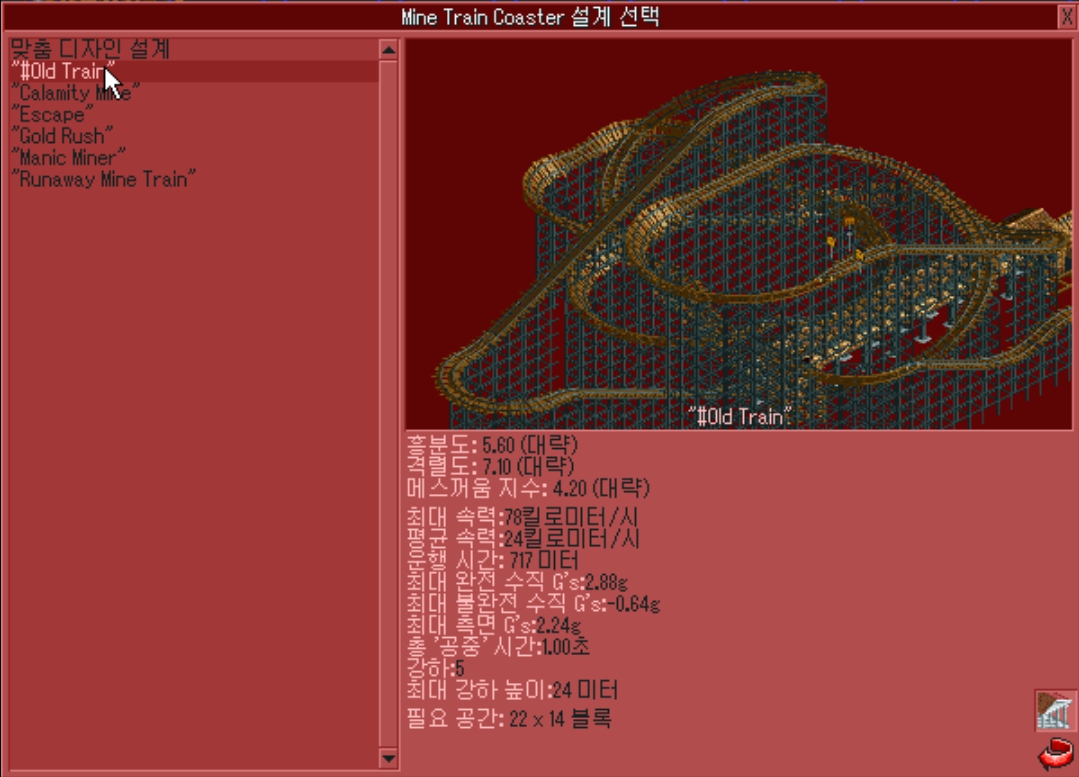Image resolution: width=1079 pixels, height=777 pixels.
Task: Click the coaster preview image
Action: 739,235
